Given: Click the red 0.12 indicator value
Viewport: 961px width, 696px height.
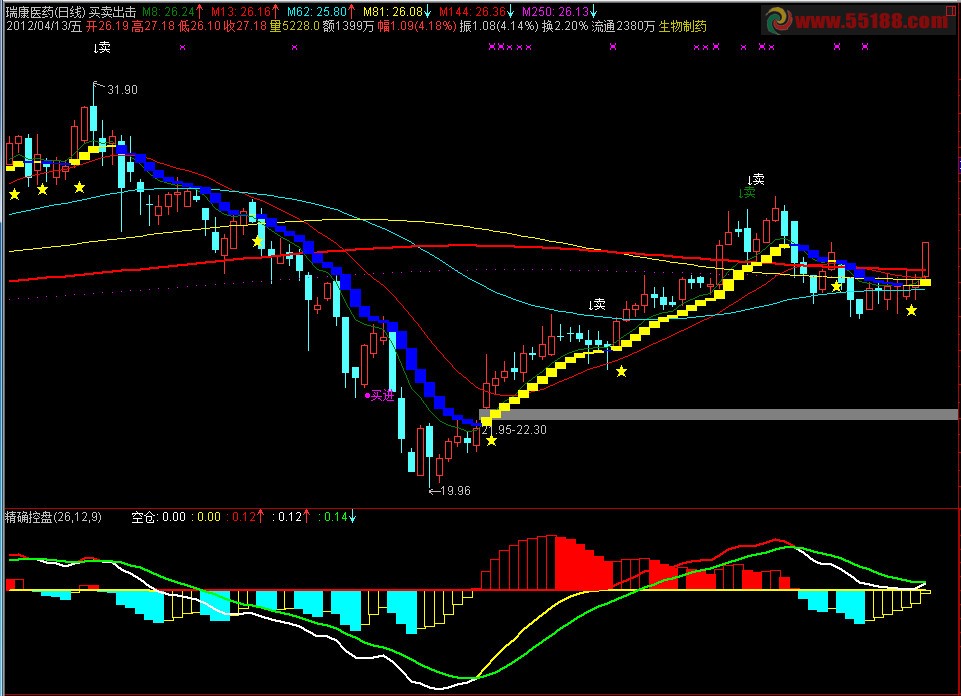Looking at the screenshot, I should (244, 516).
